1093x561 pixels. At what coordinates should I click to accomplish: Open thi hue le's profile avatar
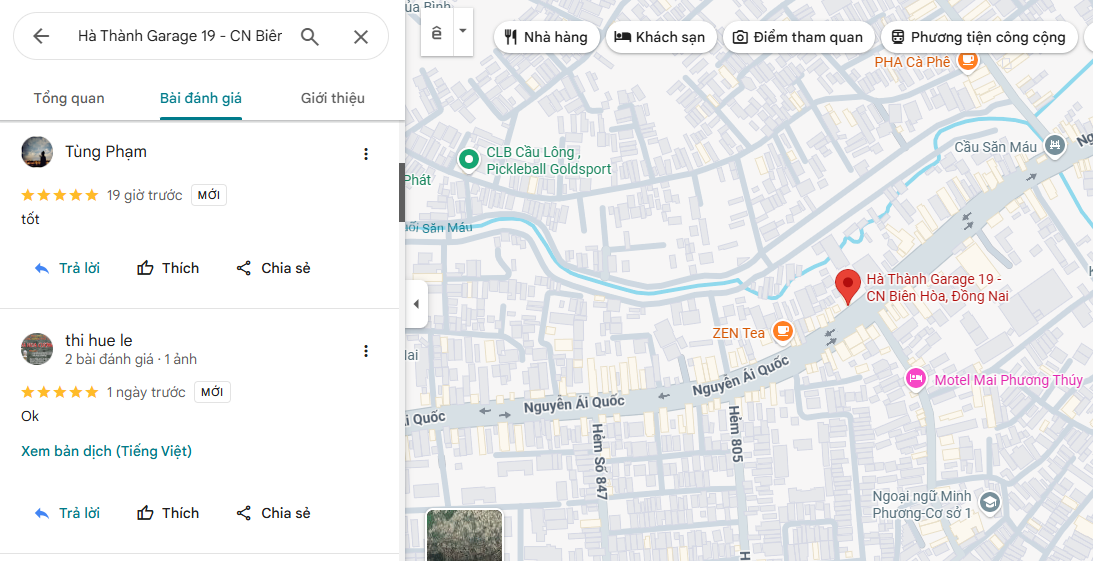[37, 348]
